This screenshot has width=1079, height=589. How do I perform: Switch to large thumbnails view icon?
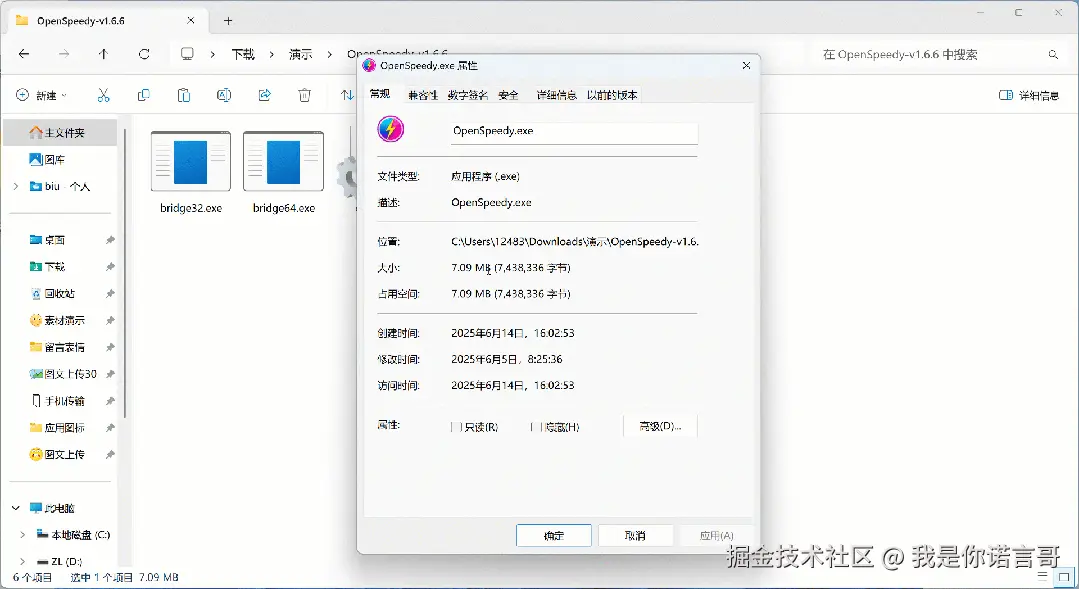(1064, 576)
